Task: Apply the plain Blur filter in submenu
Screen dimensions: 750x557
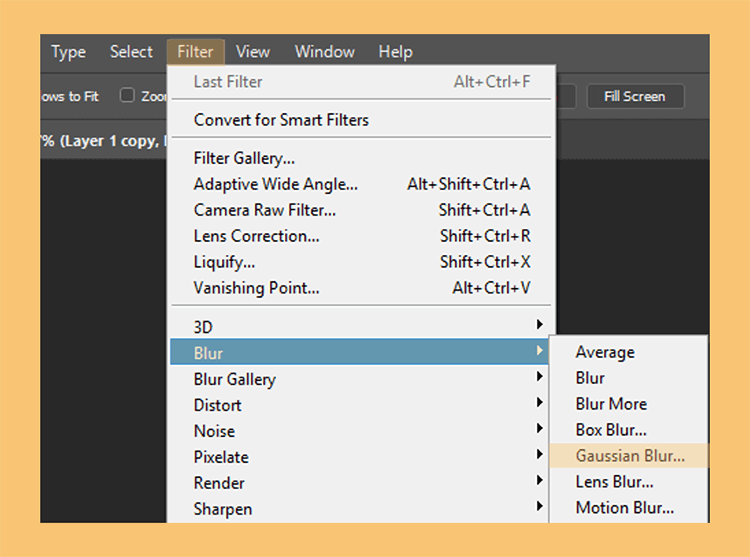Action: pos(629,378)
